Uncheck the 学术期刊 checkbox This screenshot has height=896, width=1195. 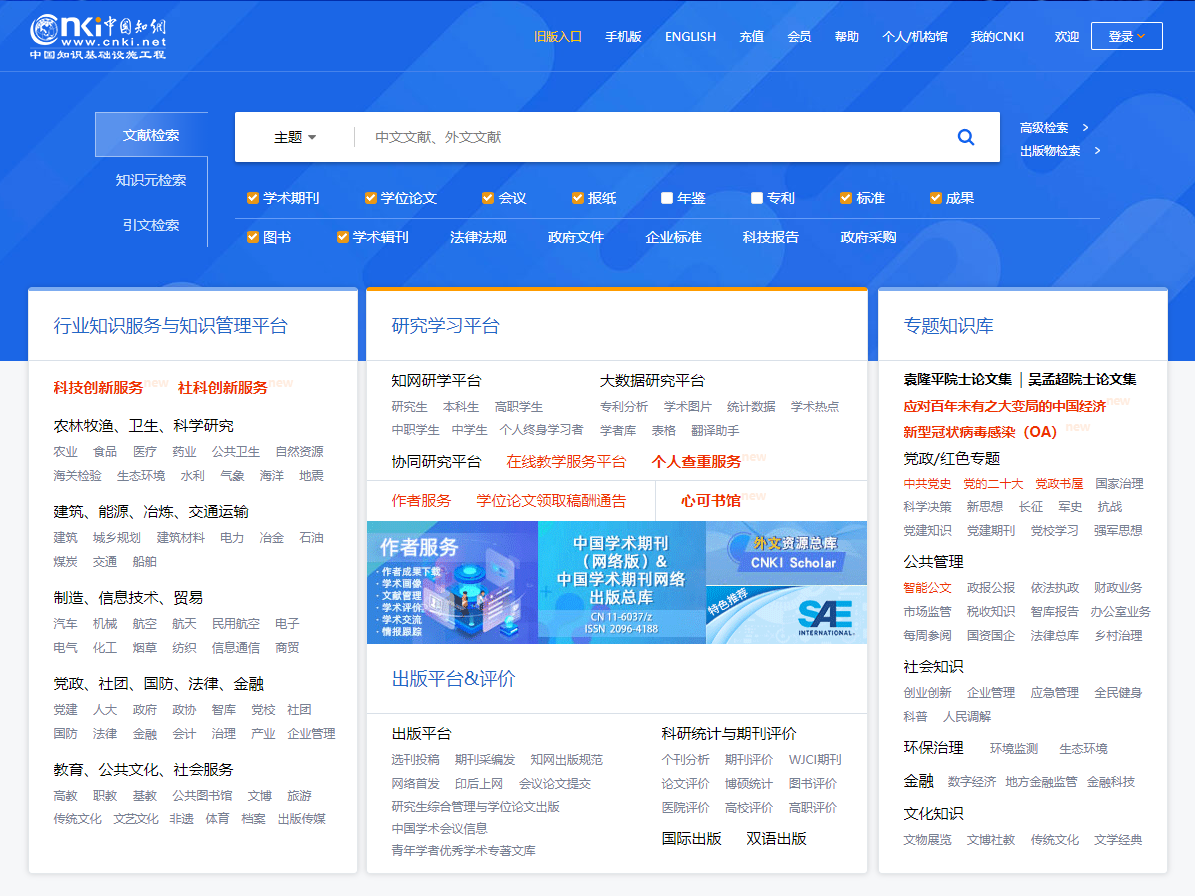pyautogui.click(x=253, y=198)
